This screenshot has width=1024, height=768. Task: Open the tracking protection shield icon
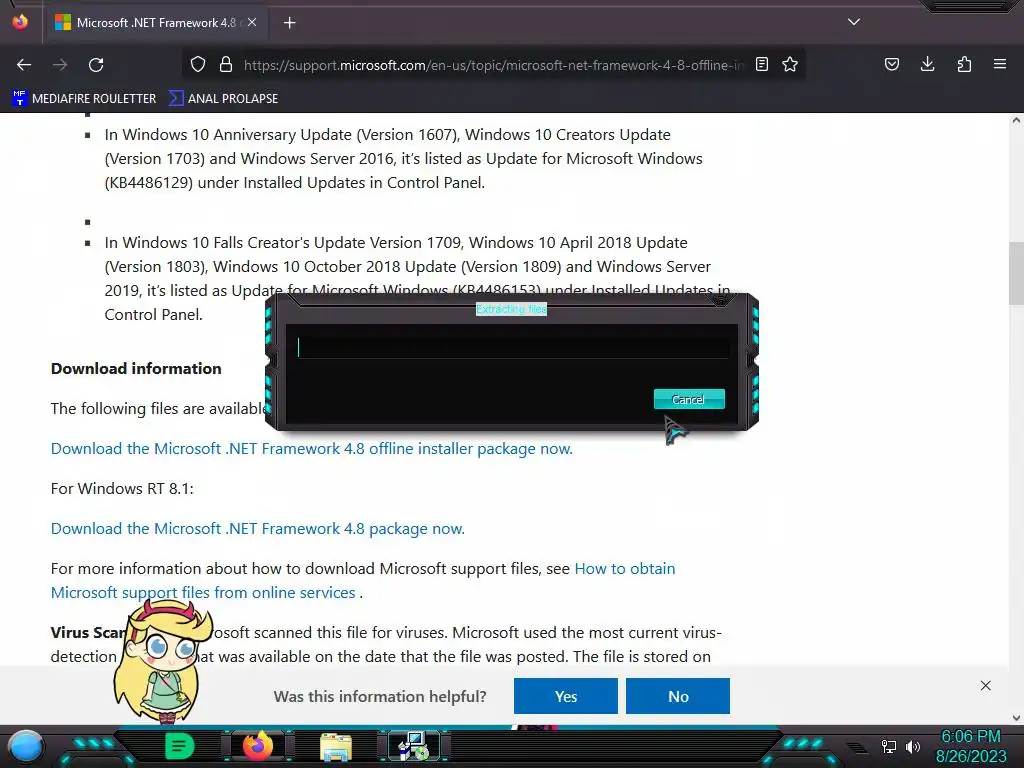click(x=198, y=65)
